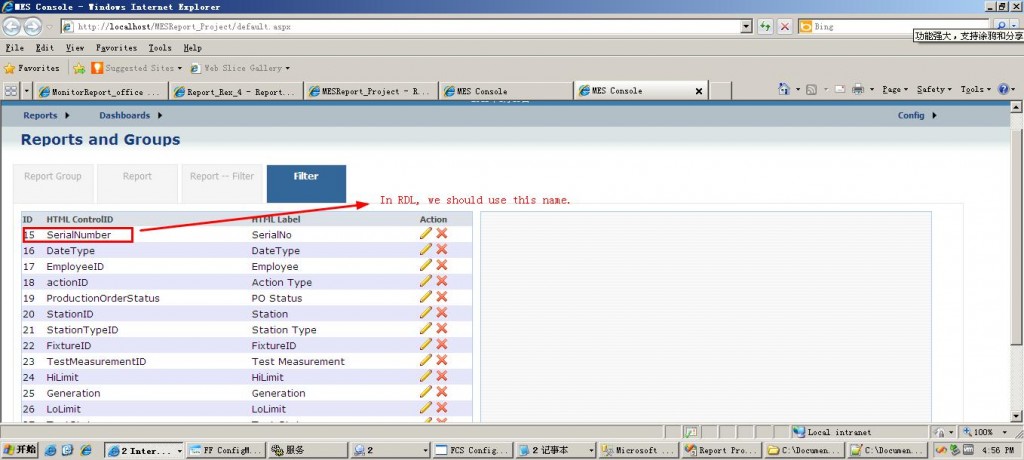Delete the HiLimit filter row
This screenshot has height=460, width=1024.
pos(442,376)
